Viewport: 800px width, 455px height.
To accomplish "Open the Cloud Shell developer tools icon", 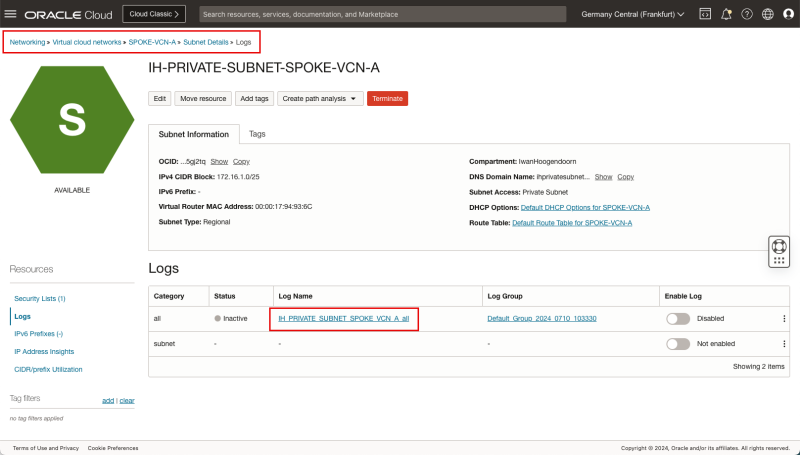I will click(x=704, y=15).
